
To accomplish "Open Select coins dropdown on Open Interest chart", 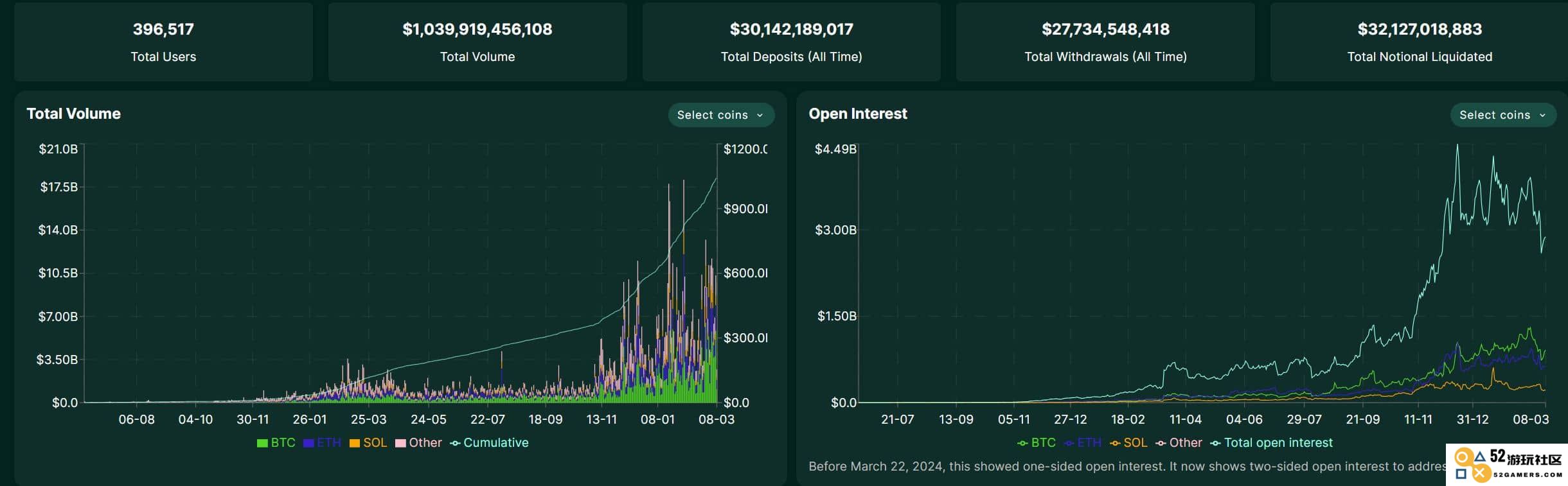I will coord(1503,115).
